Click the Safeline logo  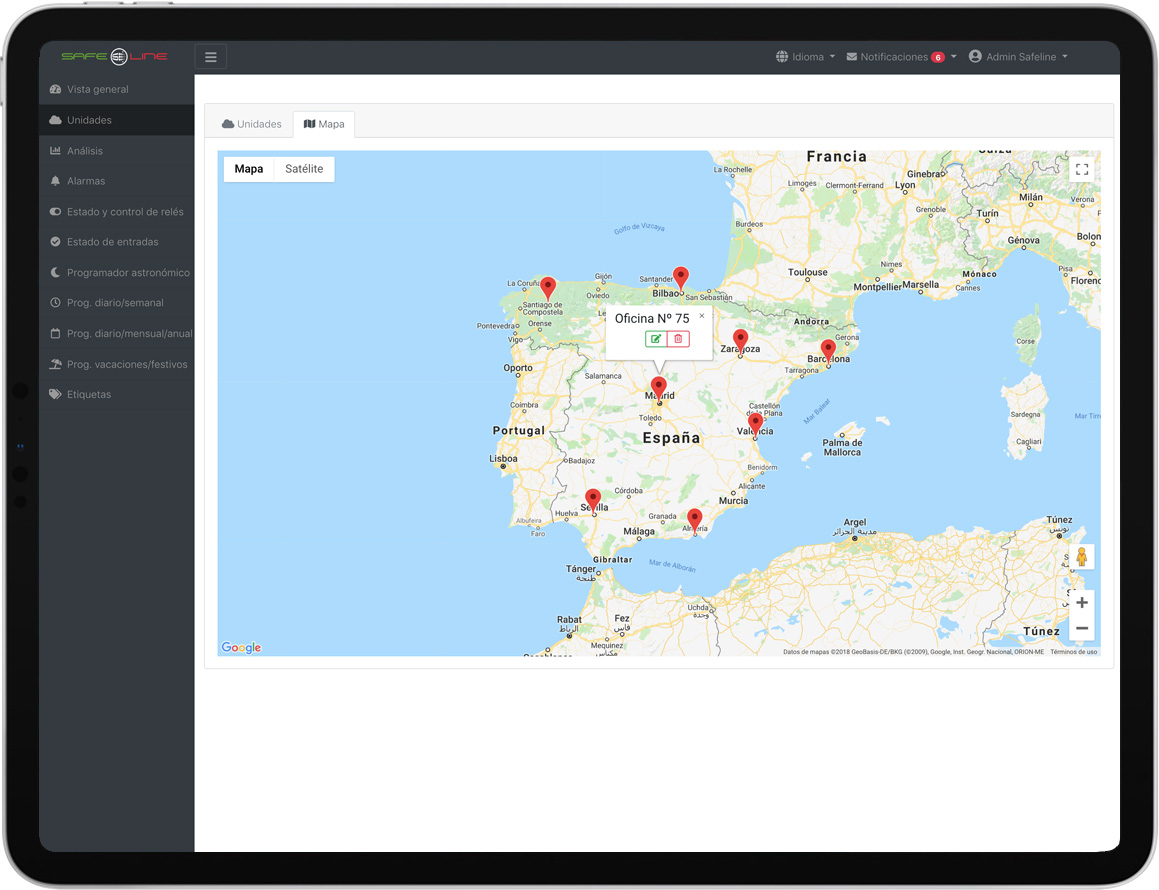click(x=115, y=56)
